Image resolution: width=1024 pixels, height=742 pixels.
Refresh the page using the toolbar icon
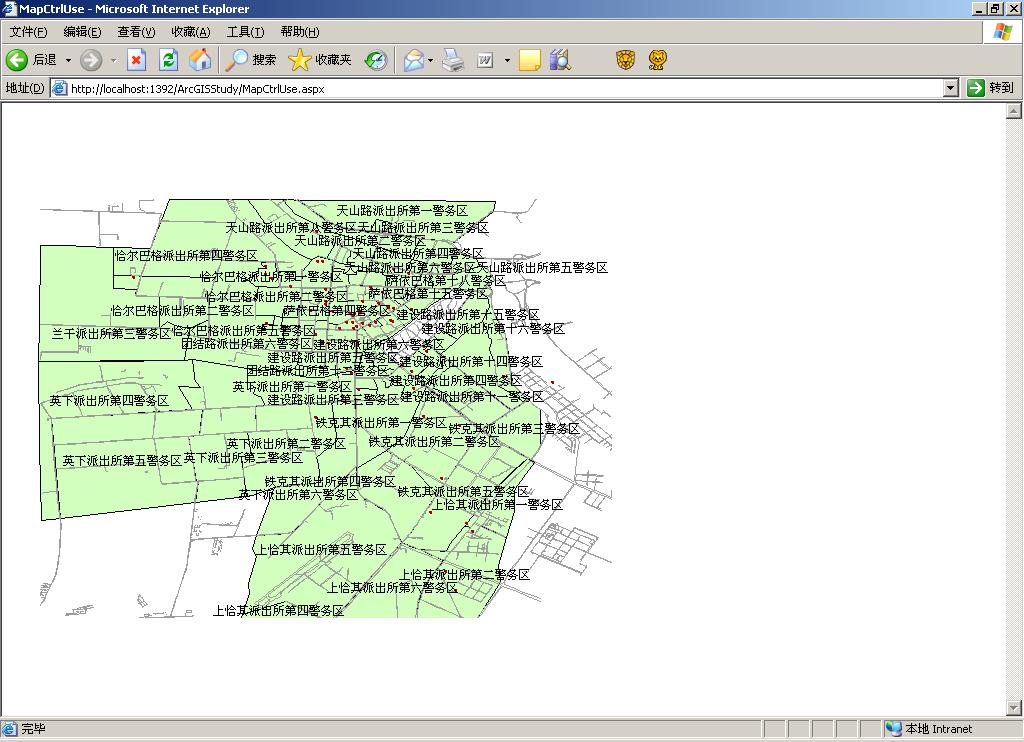[168, 60]
